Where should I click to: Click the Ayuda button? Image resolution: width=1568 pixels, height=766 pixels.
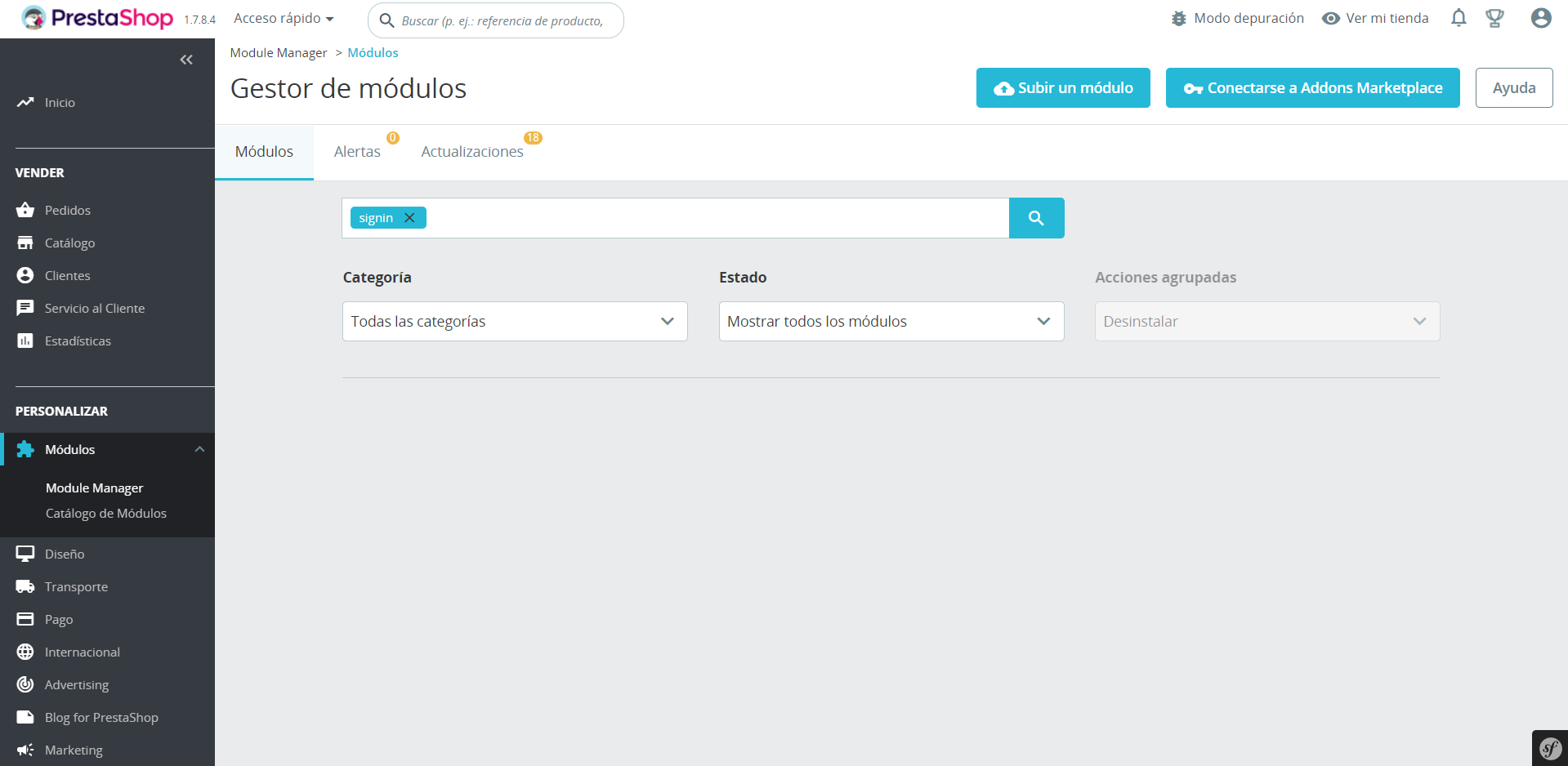pyautogui.click(x=1514, y=88)
